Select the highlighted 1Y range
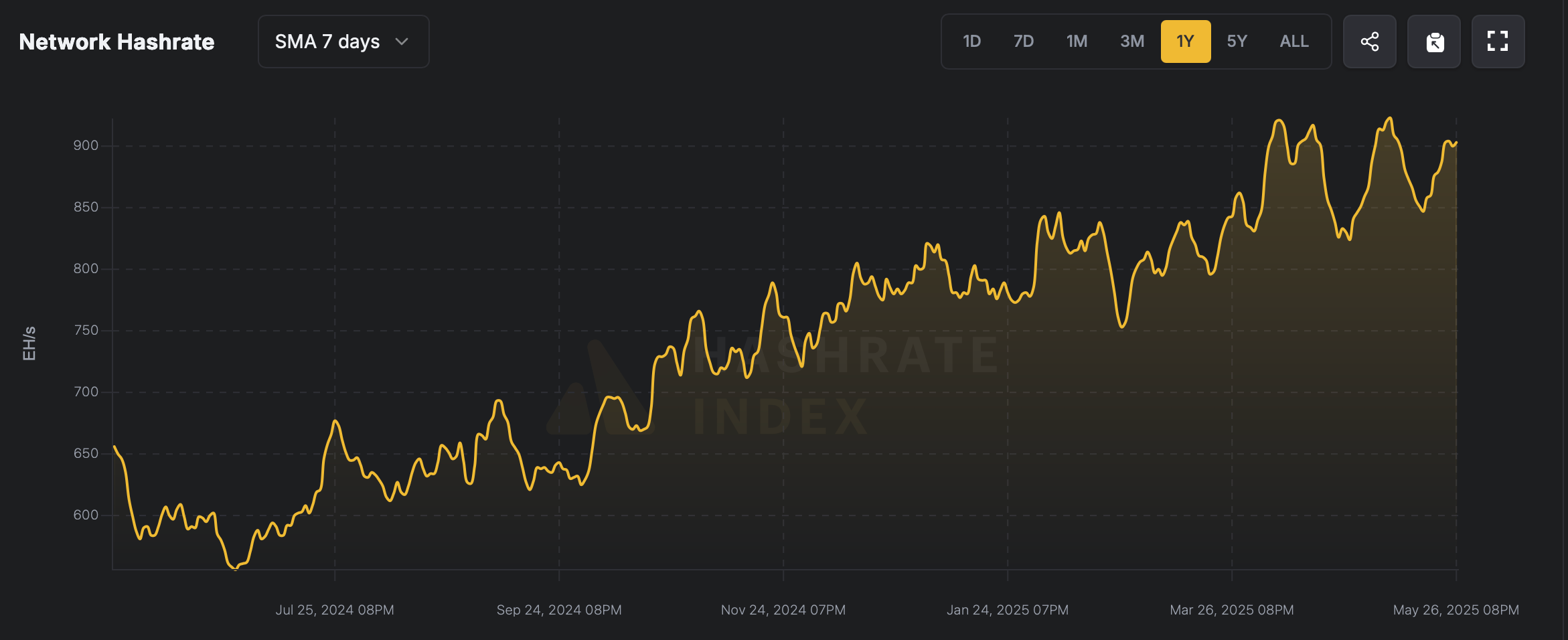Viewport: 1568px width, 640px height. coord(1186,42)
